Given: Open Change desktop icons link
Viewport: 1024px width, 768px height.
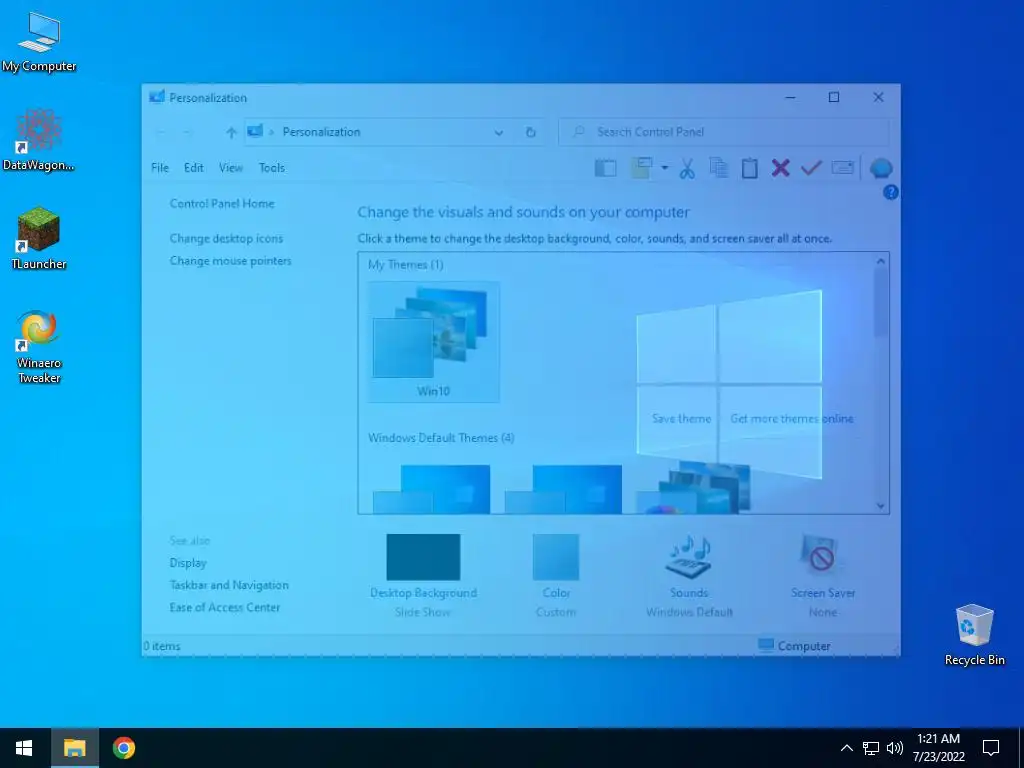Looking at the screenshot, I should (x=226, y=238).
